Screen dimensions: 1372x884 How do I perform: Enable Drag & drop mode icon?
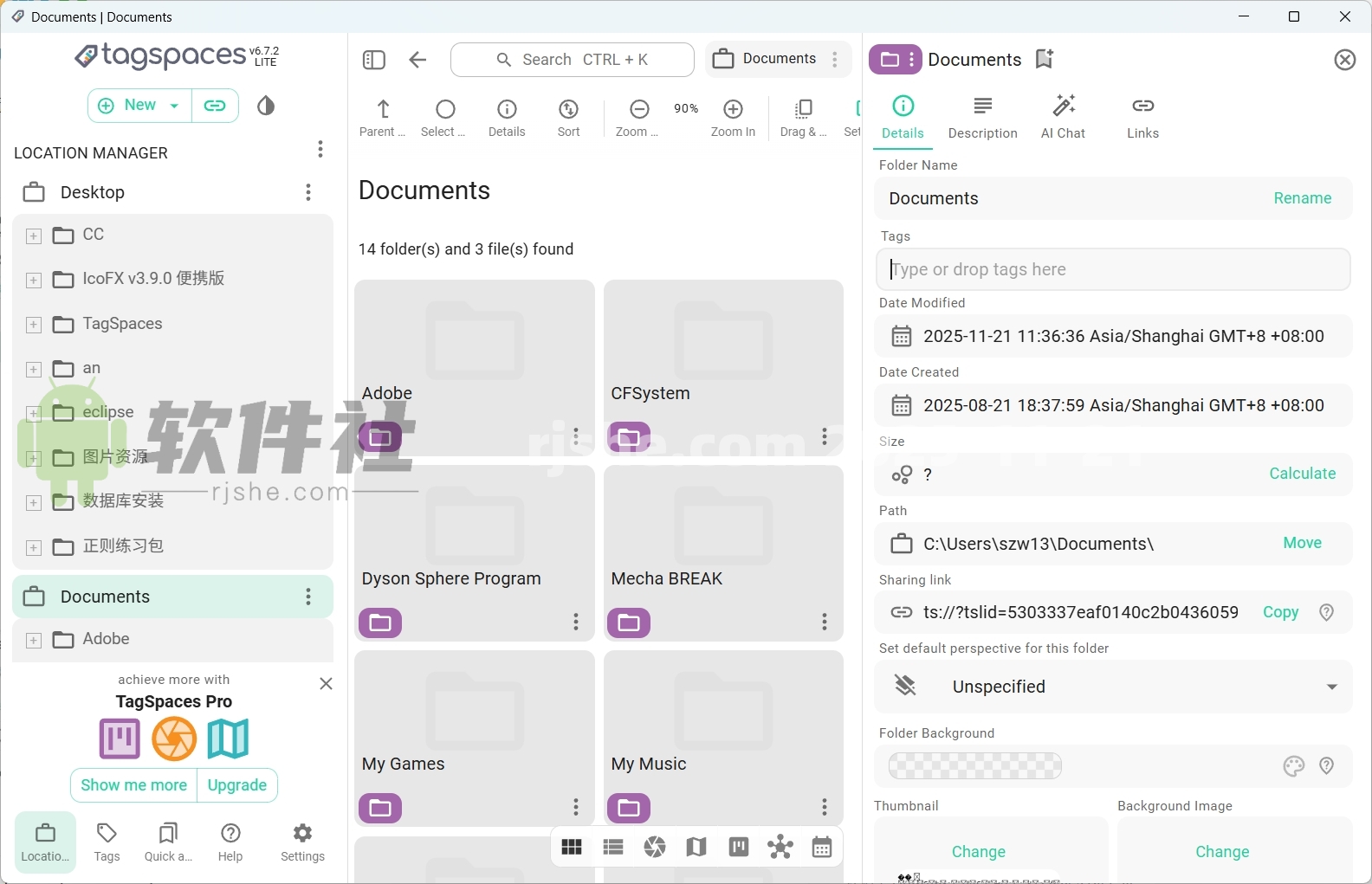pyautogui.click(x=803, y=119)
